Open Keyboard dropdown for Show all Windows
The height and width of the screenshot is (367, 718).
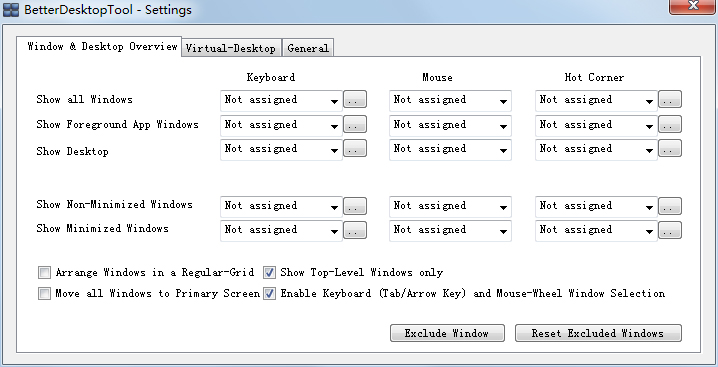pos(281,100)
